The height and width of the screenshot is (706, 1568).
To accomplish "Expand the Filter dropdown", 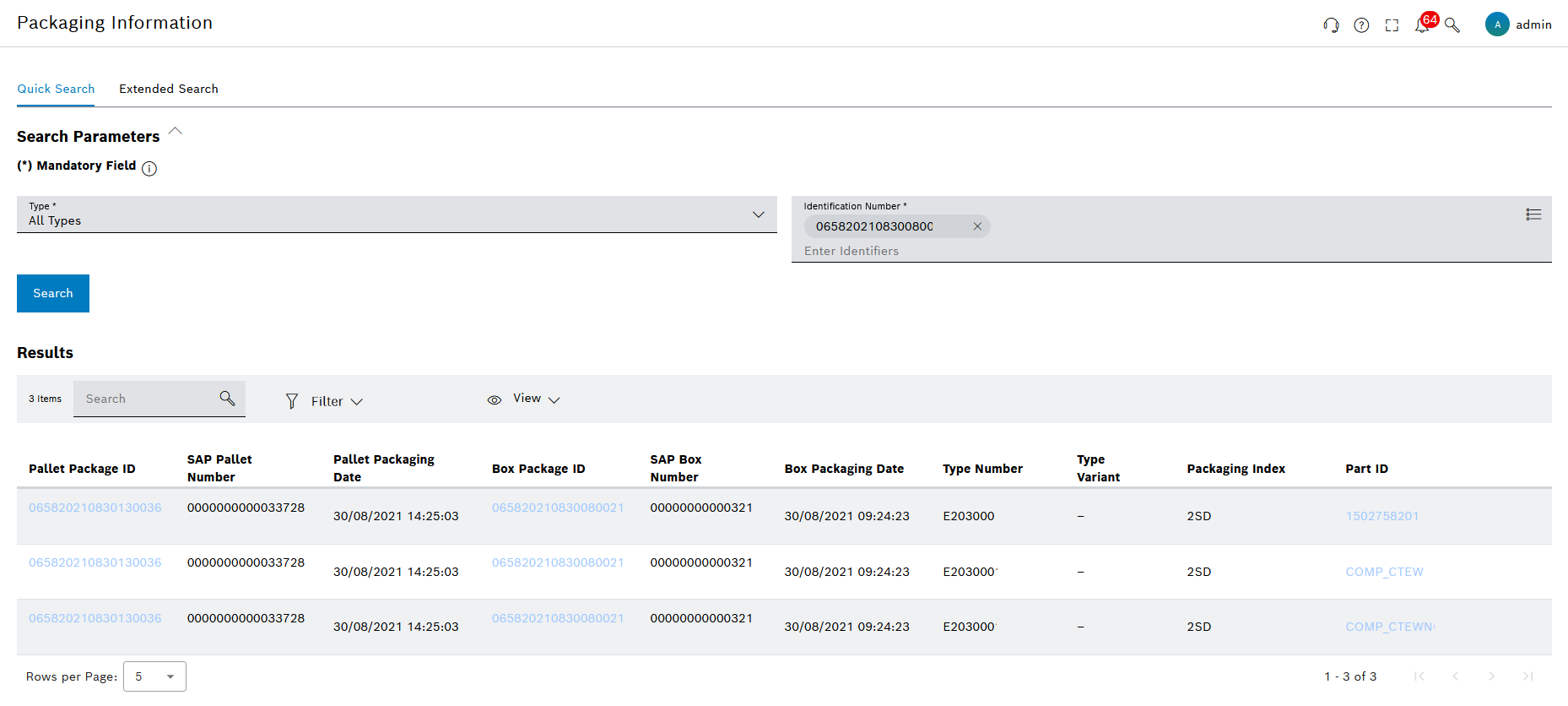I will (x=325, y=401).
